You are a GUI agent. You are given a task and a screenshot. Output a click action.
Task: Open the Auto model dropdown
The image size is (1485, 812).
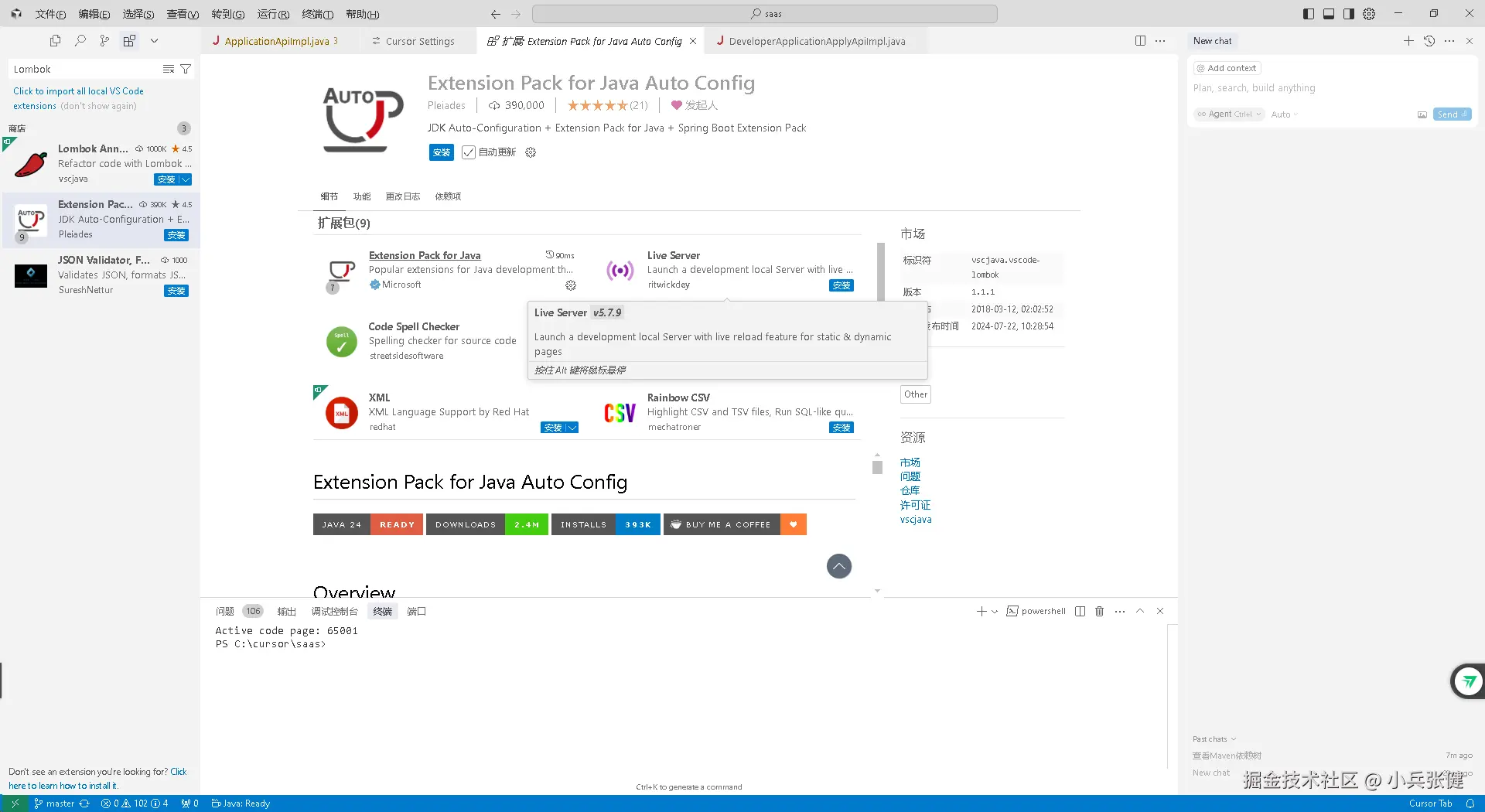1285,114
